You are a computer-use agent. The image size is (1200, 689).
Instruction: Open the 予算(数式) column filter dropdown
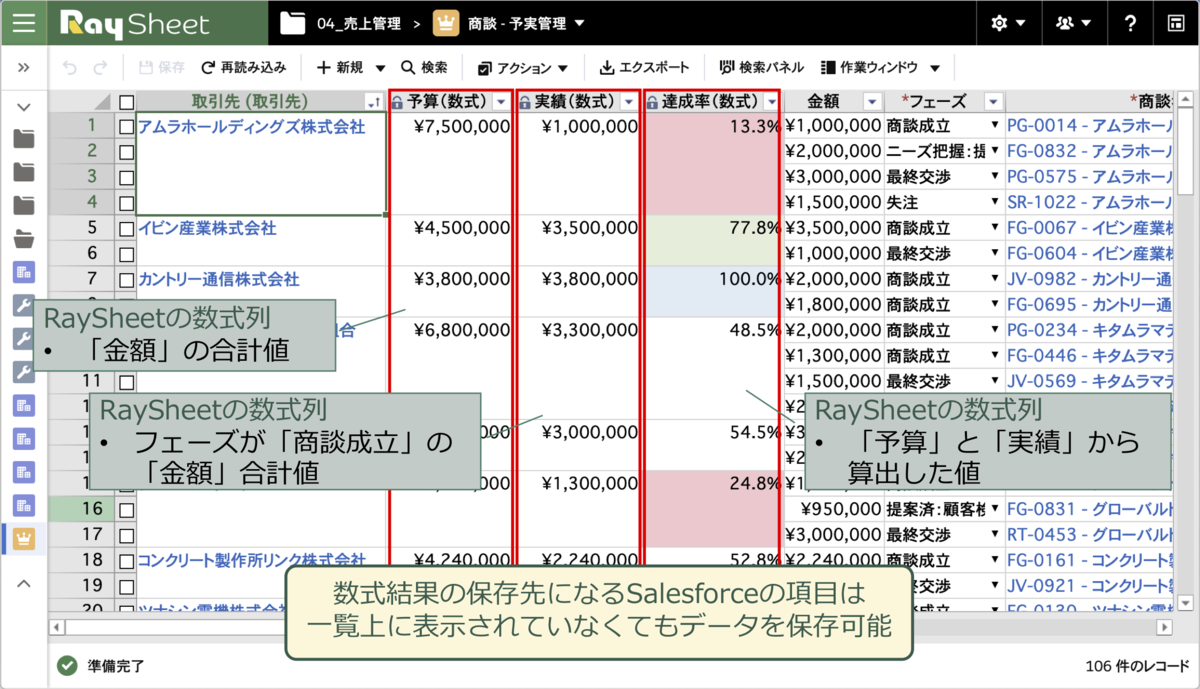(x=501, y=102)
